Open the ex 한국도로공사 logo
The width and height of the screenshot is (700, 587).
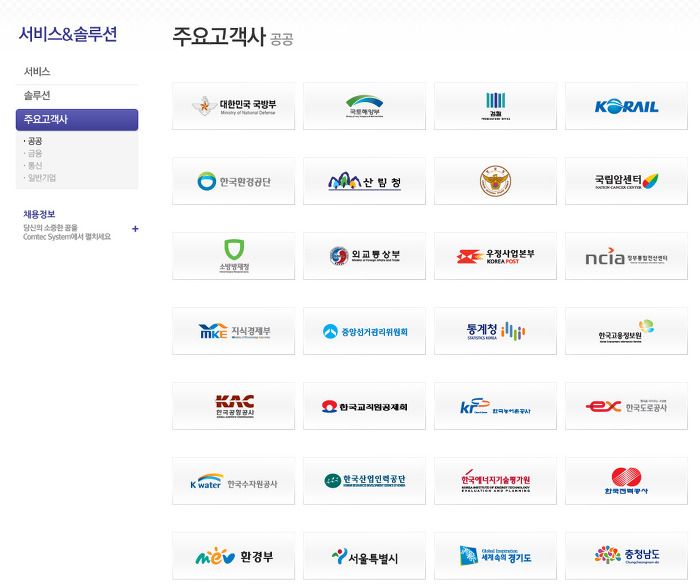click(626, 406)
